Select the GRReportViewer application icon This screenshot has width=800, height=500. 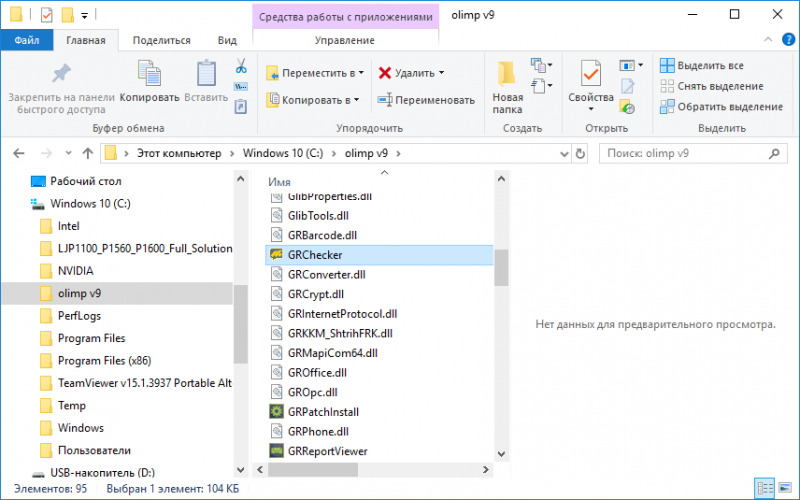[277, 451]
